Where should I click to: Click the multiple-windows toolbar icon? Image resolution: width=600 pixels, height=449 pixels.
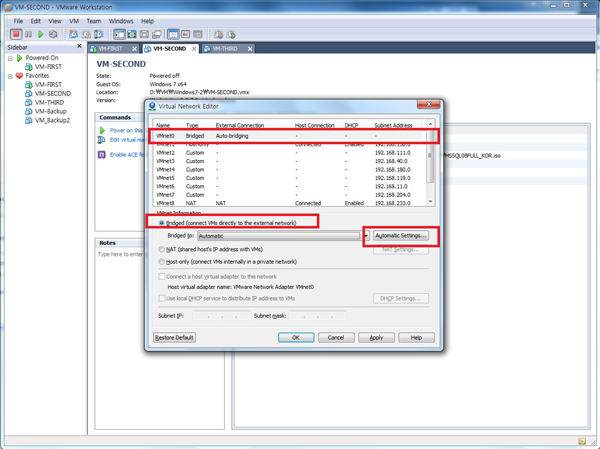157,34
